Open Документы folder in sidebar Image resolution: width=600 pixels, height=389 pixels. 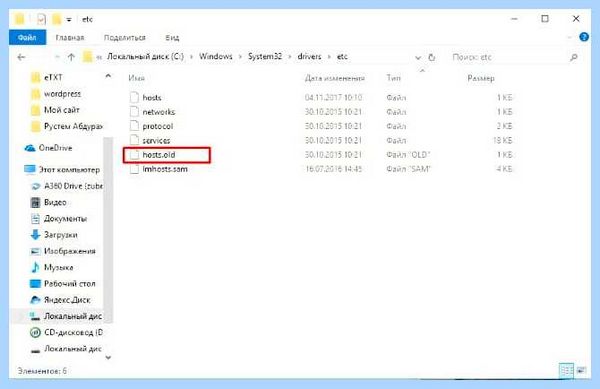65,218
